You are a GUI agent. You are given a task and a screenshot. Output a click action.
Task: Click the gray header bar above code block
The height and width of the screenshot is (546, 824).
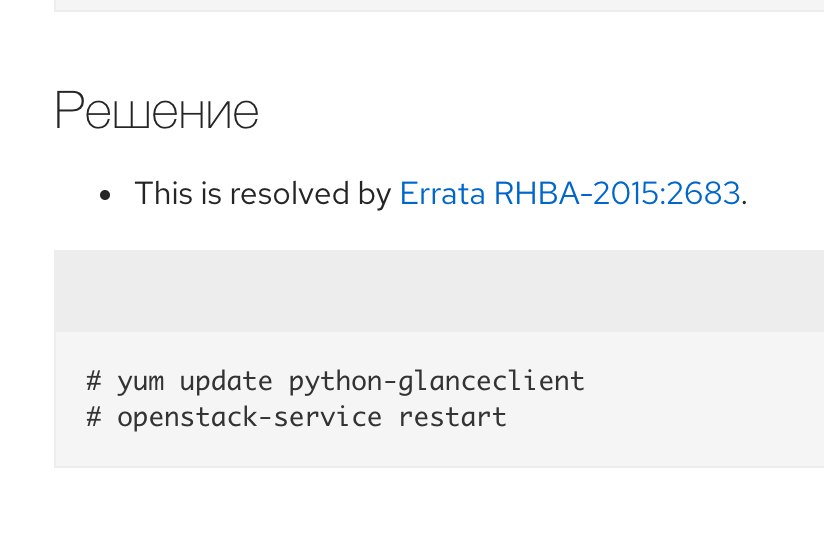click(x=439, y=291)
